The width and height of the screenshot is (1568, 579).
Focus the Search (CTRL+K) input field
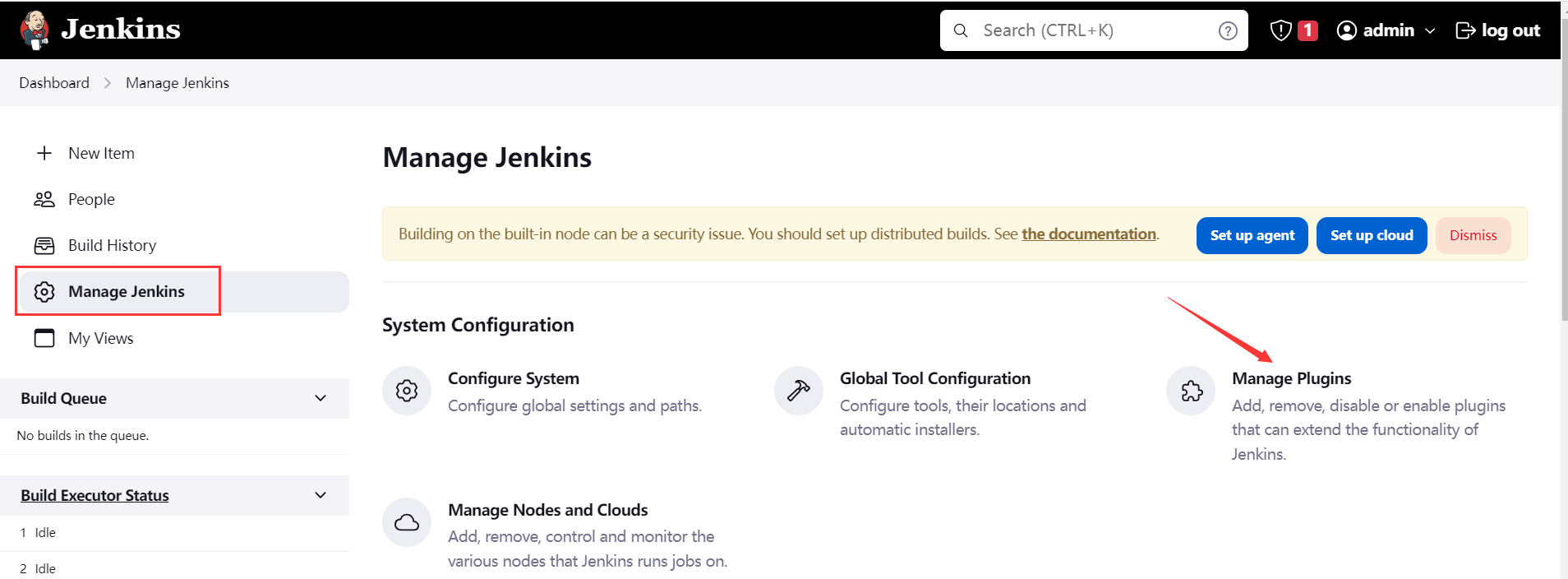tap(1094, 30)
